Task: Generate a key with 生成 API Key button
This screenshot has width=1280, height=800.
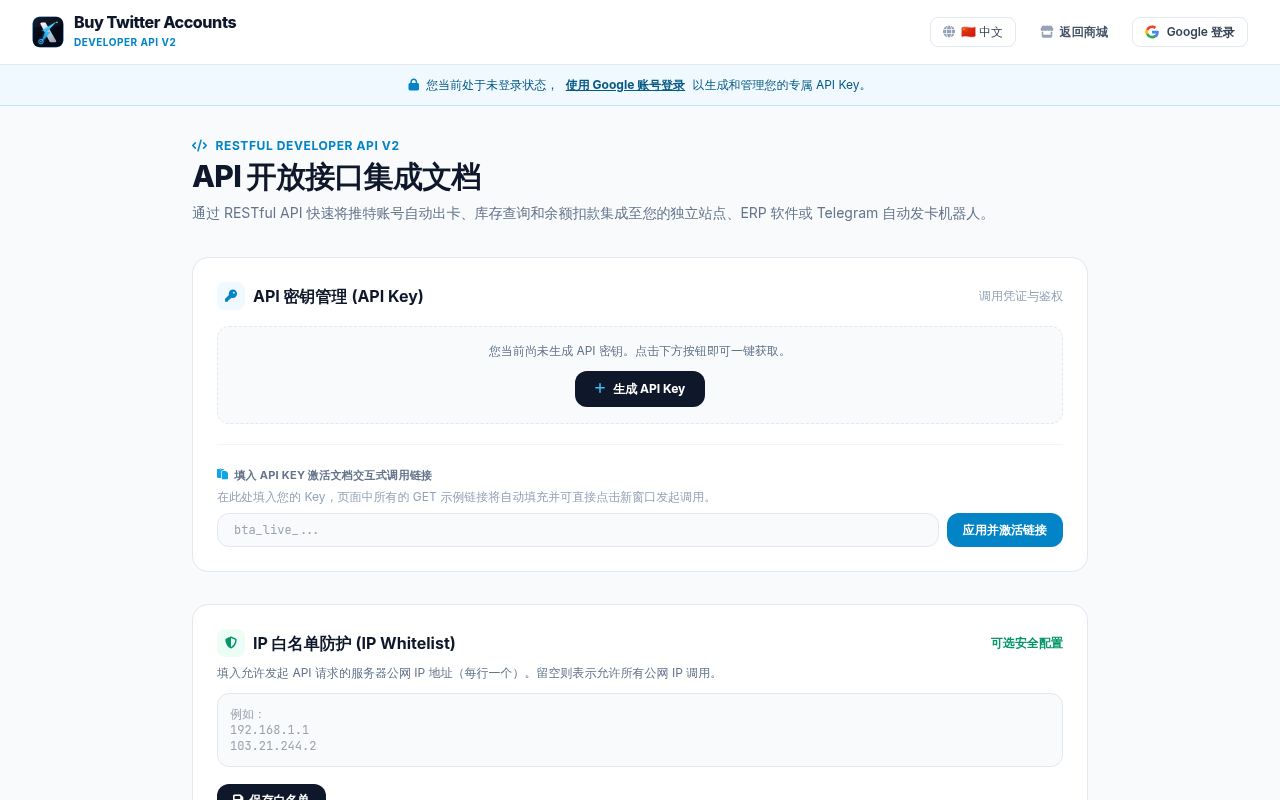Action: tap(640, 389)
